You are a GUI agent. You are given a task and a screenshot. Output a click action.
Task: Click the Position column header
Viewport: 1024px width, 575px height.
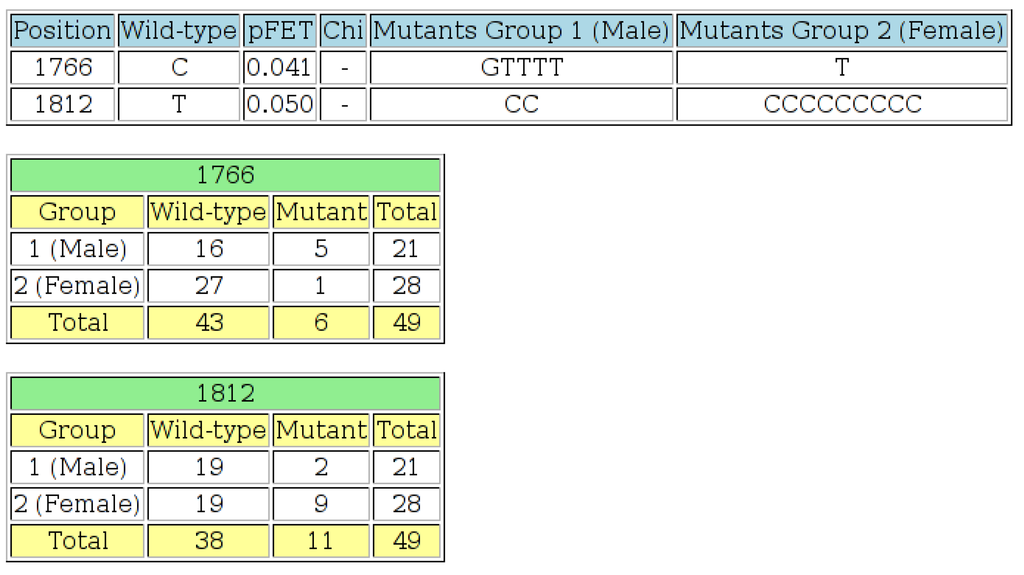[x=63, y=31]
